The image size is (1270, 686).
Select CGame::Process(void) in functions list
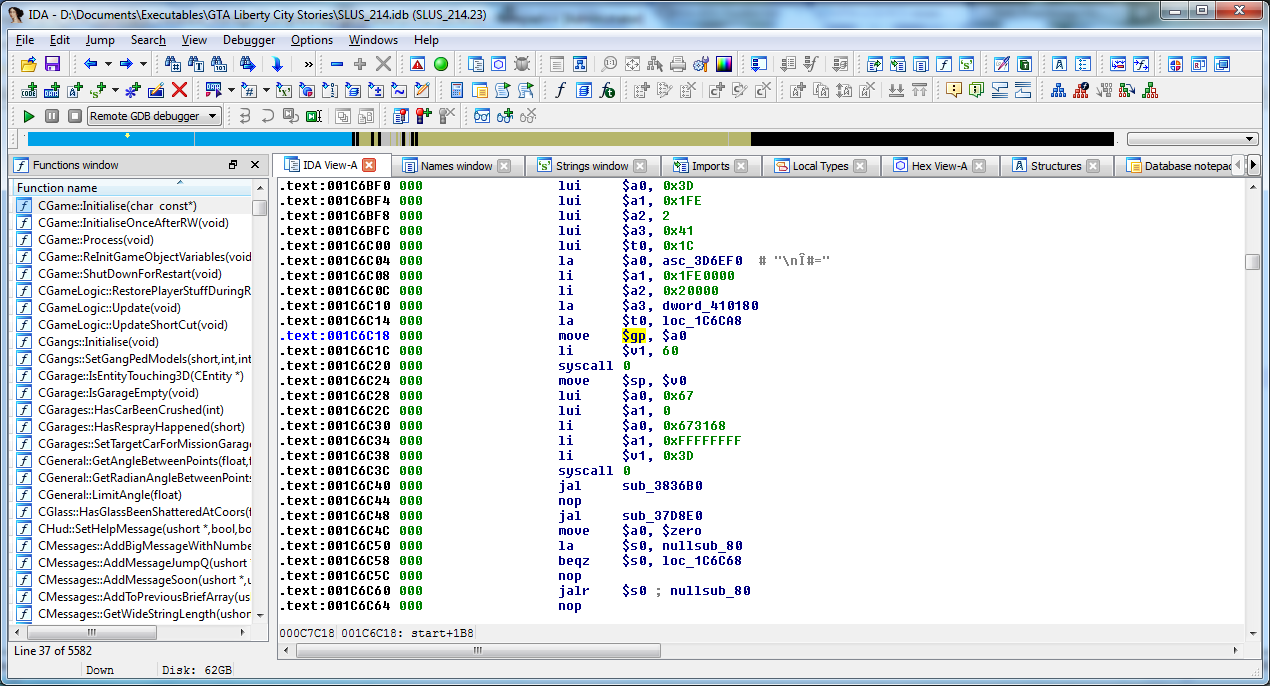[96, 240]
